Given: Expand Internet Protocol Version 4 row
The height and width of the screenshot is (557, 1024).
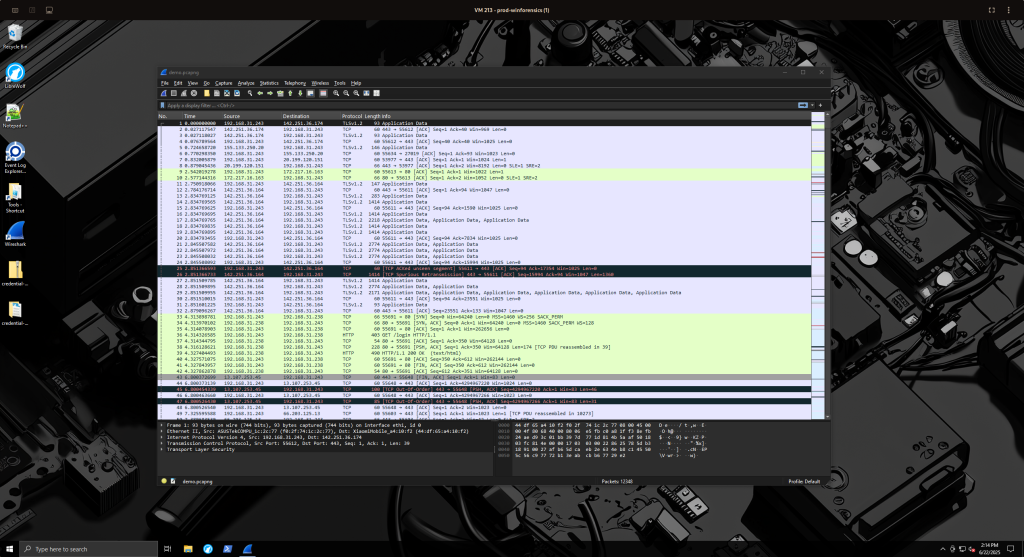Looking at the screenshot, I should (x=162, y=438).
